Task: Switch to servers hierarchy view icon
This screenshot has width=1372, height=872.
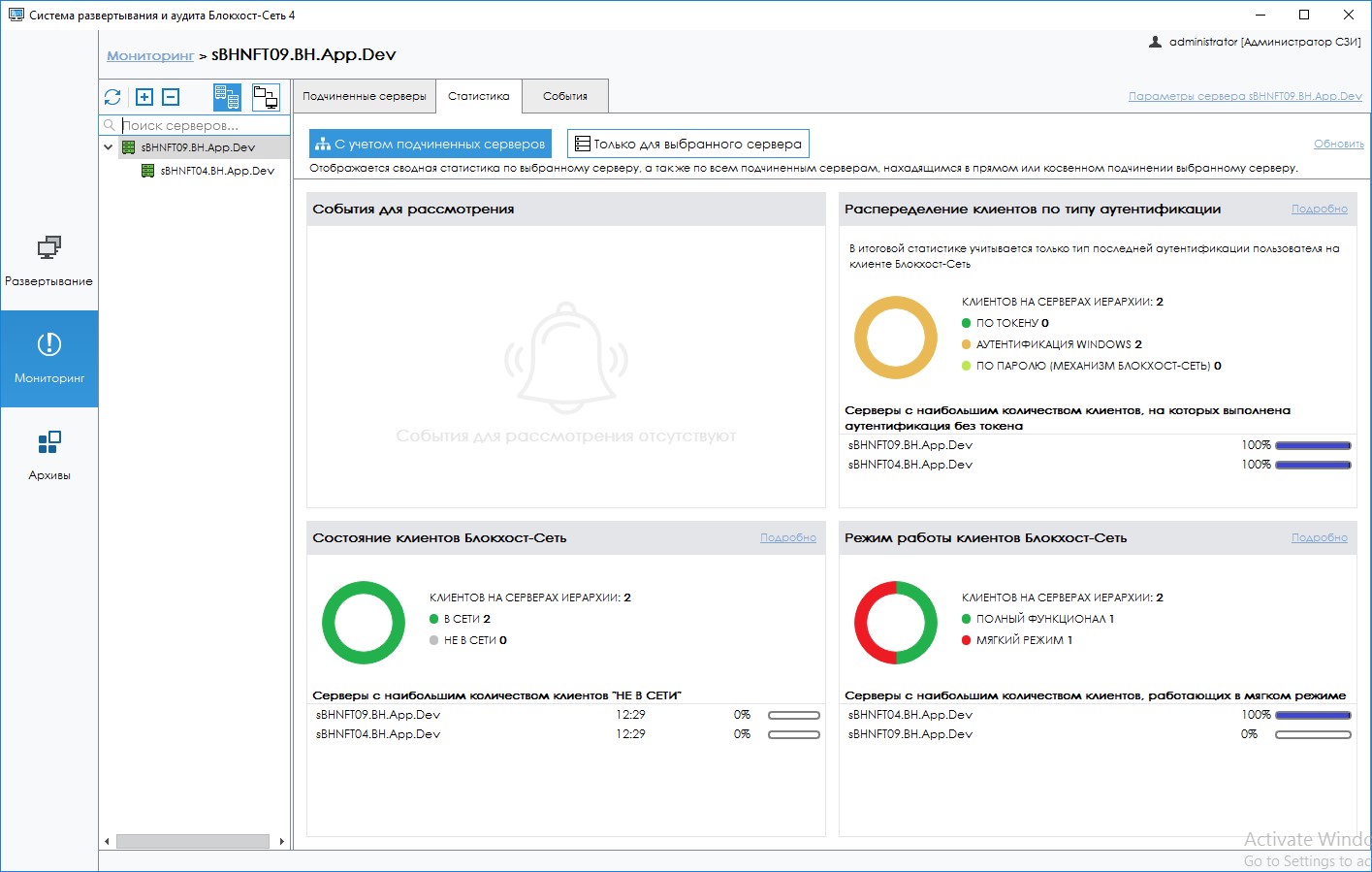Action: [x=227, y=97]
